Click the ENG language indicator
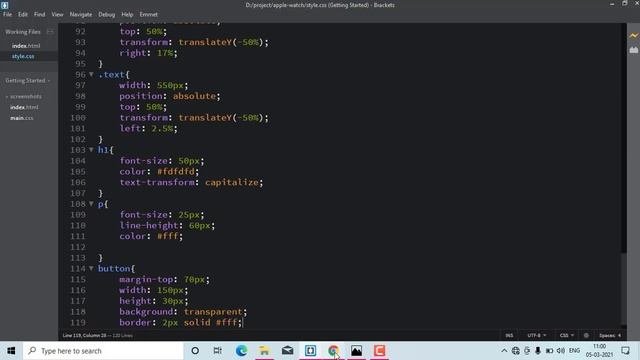640x360 pixels. coord(574,351)
